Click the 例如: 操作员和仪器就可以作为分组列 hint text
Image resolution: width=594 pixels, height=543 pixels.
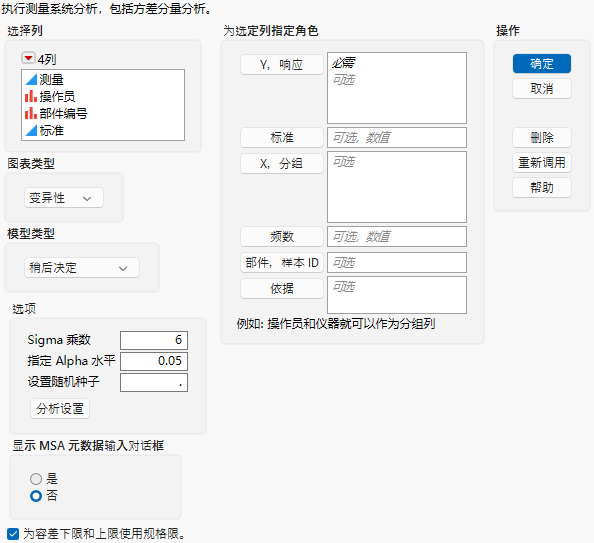point(336,324)
